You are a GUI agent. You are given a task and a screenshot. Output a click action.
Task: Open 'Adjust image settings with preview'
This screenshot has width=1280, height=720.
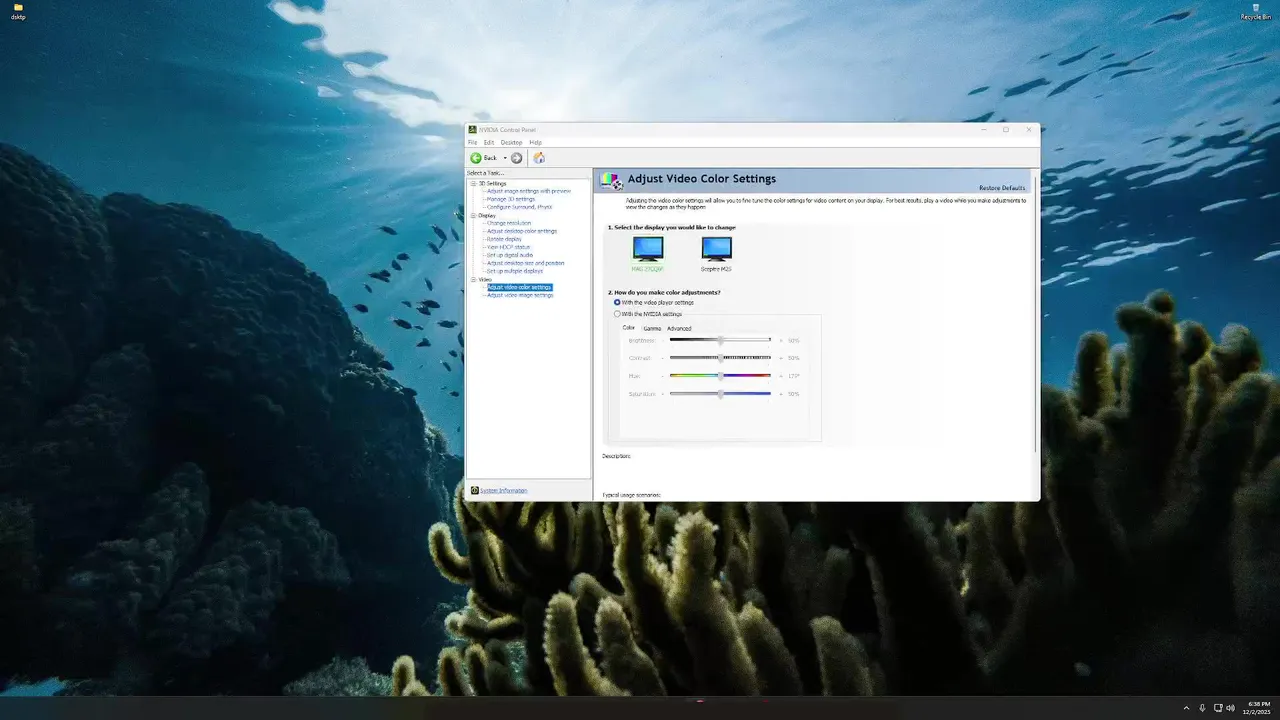pyautogui.click(x=529, y=191)
